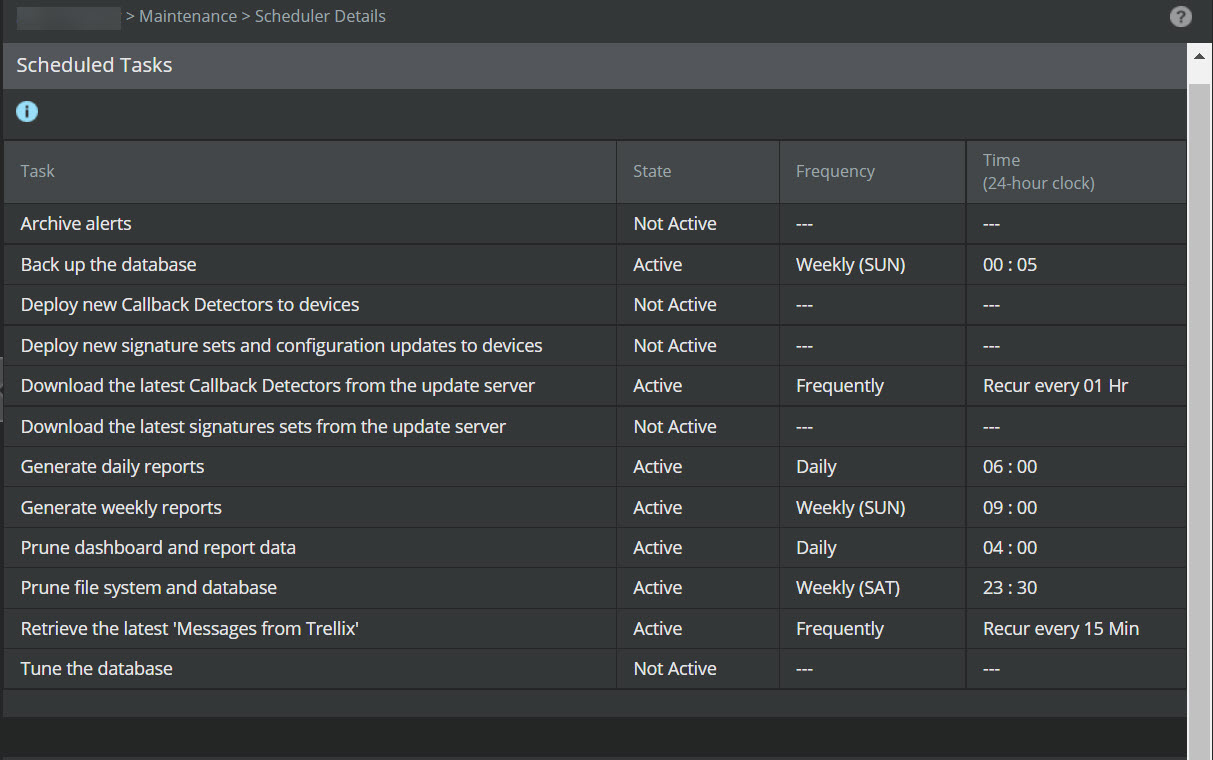
Task: Click the '00 : 05' backup time
Action: pos(1010,265)
